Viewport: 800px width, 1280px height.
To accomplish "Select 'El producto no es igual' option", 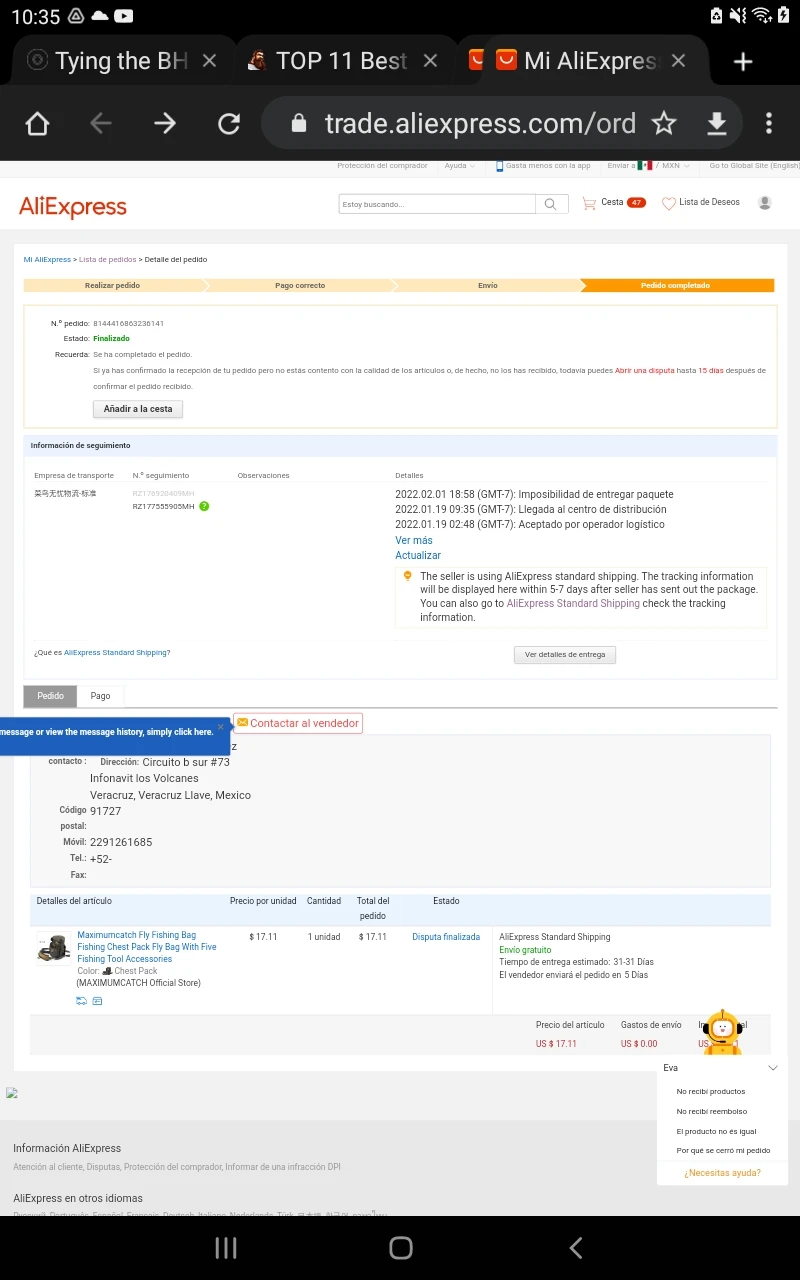I will 716,1132.
